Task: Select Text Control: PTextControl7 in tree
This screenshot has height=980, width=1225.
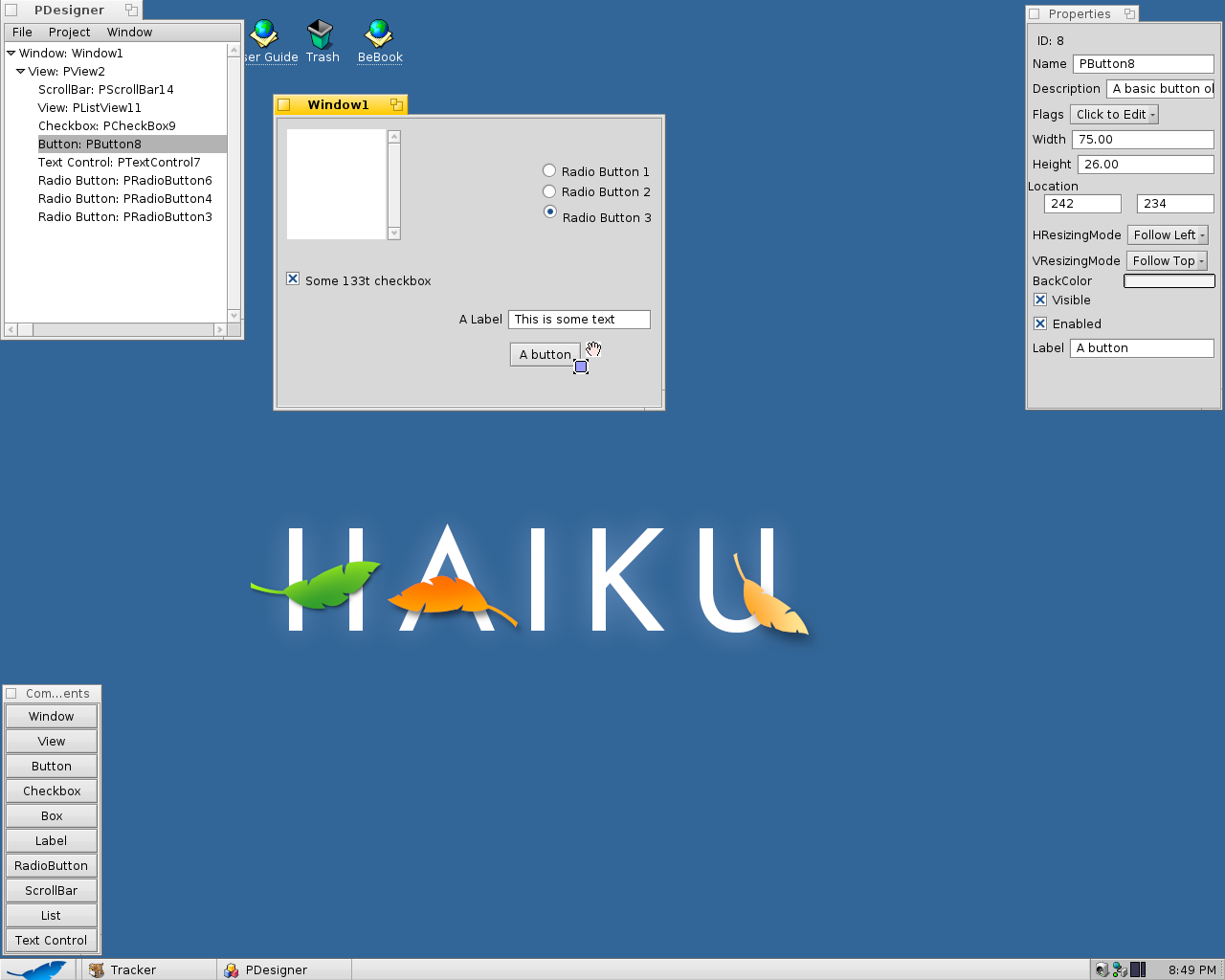Action: tap(120, 163)
